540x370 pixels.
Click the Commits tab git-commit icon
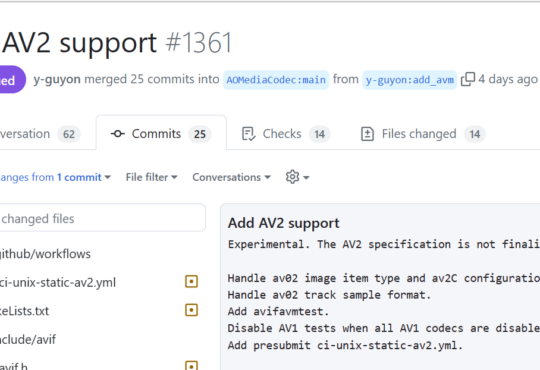[x=118, y=134]
